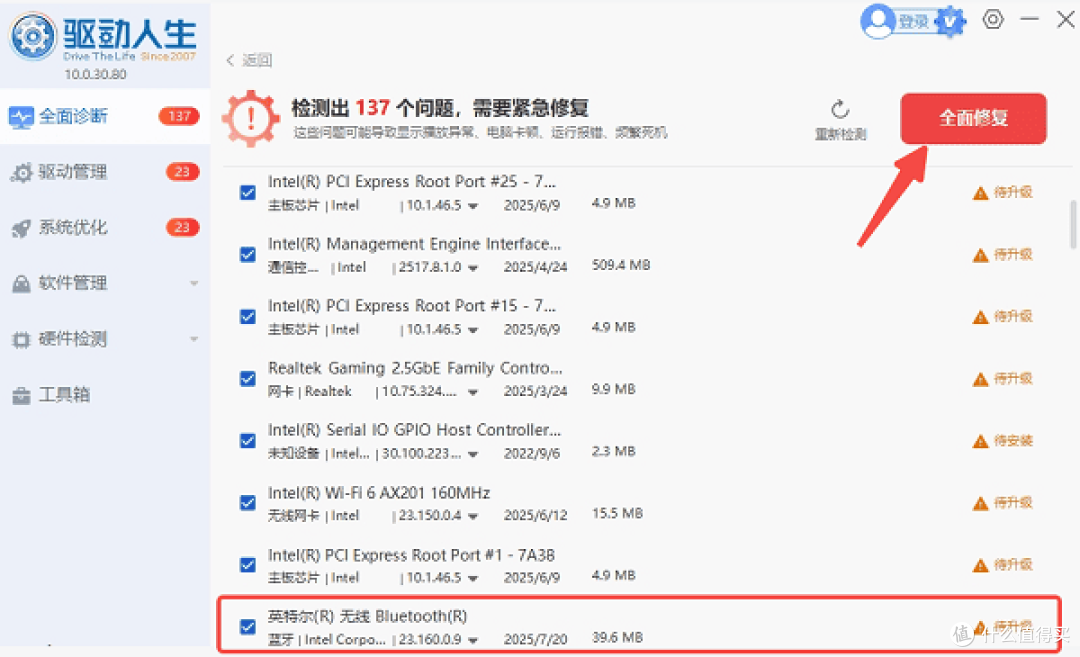Uncheck Management Engine Interface checkbox
Screen dimensions: 1080x657
pos(248,254)
